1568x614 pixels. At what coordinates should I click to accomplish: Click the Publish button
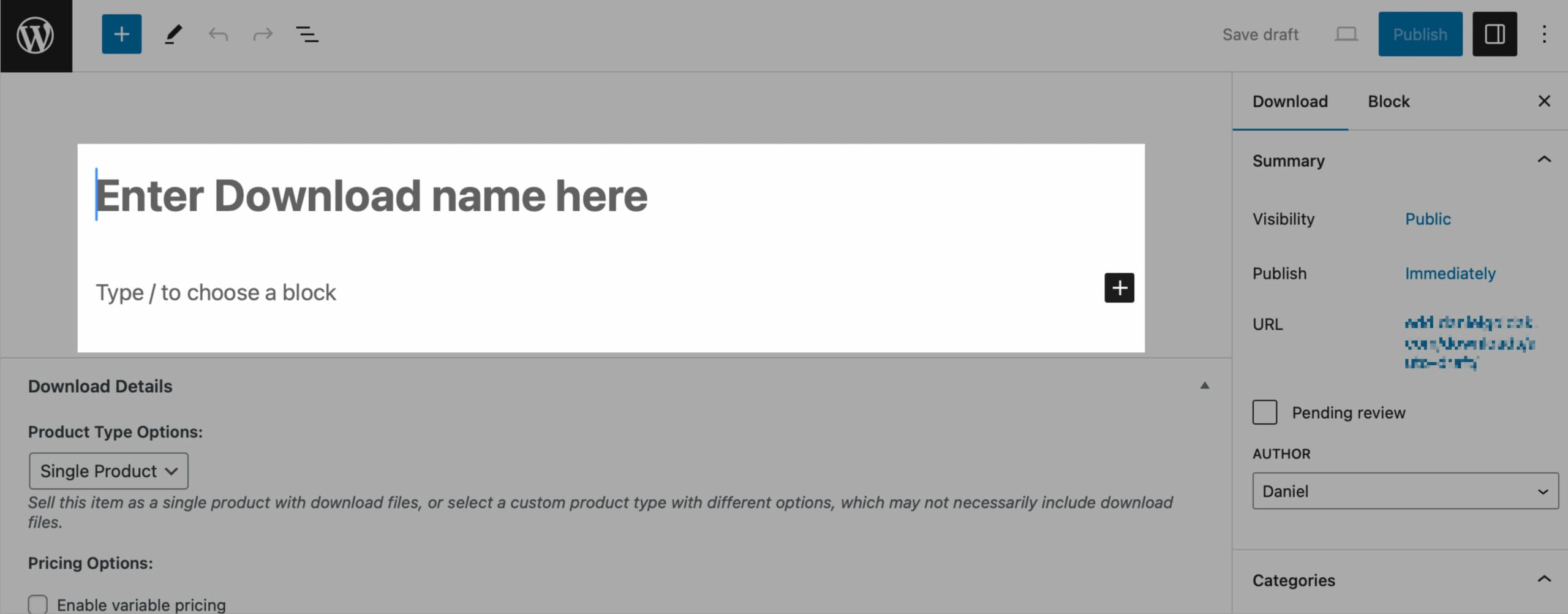coord(1420,34)
